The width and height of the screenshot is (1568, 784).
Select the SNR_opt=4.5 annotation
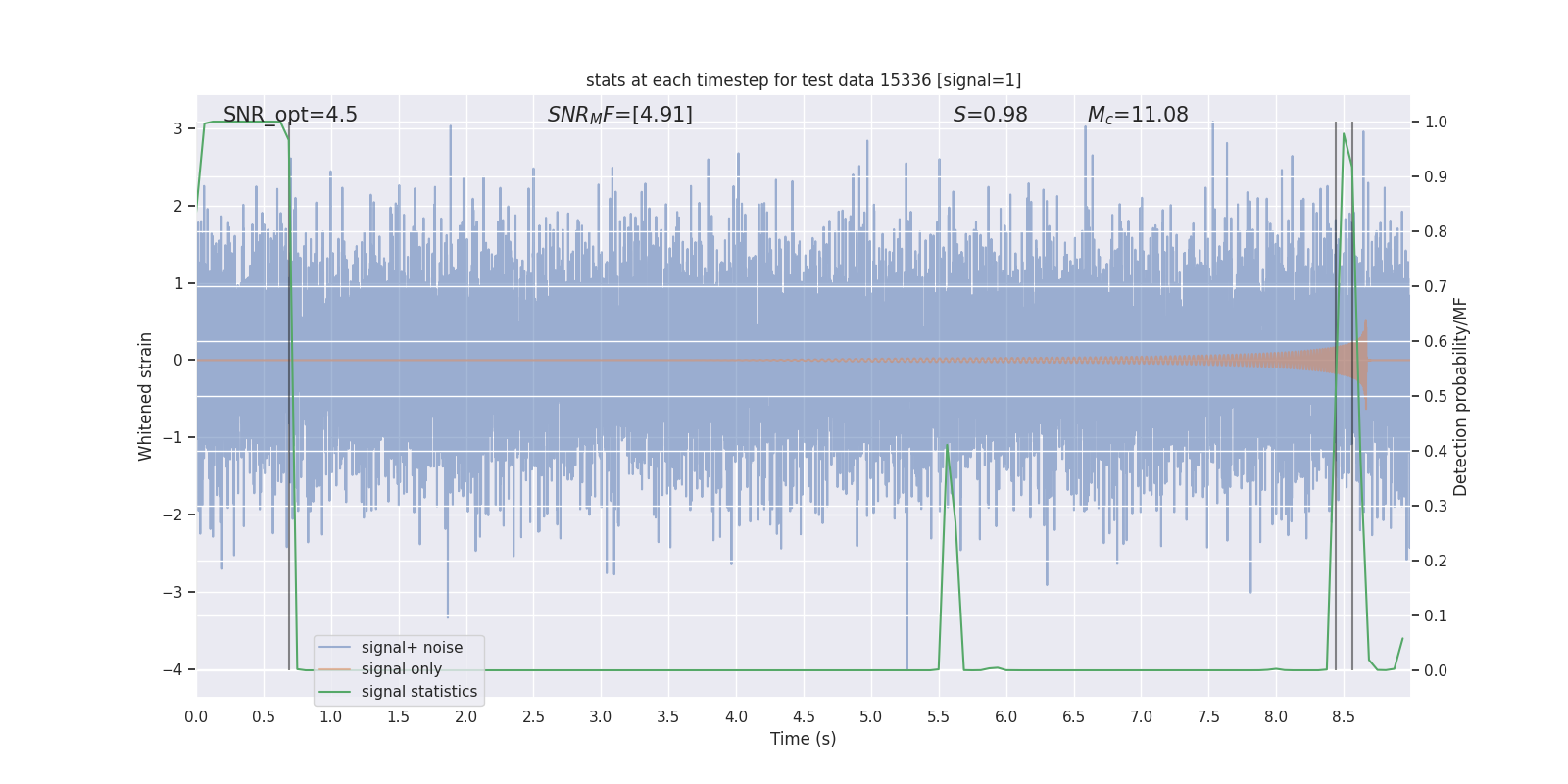pyautogui.click(x=290, y=116)
